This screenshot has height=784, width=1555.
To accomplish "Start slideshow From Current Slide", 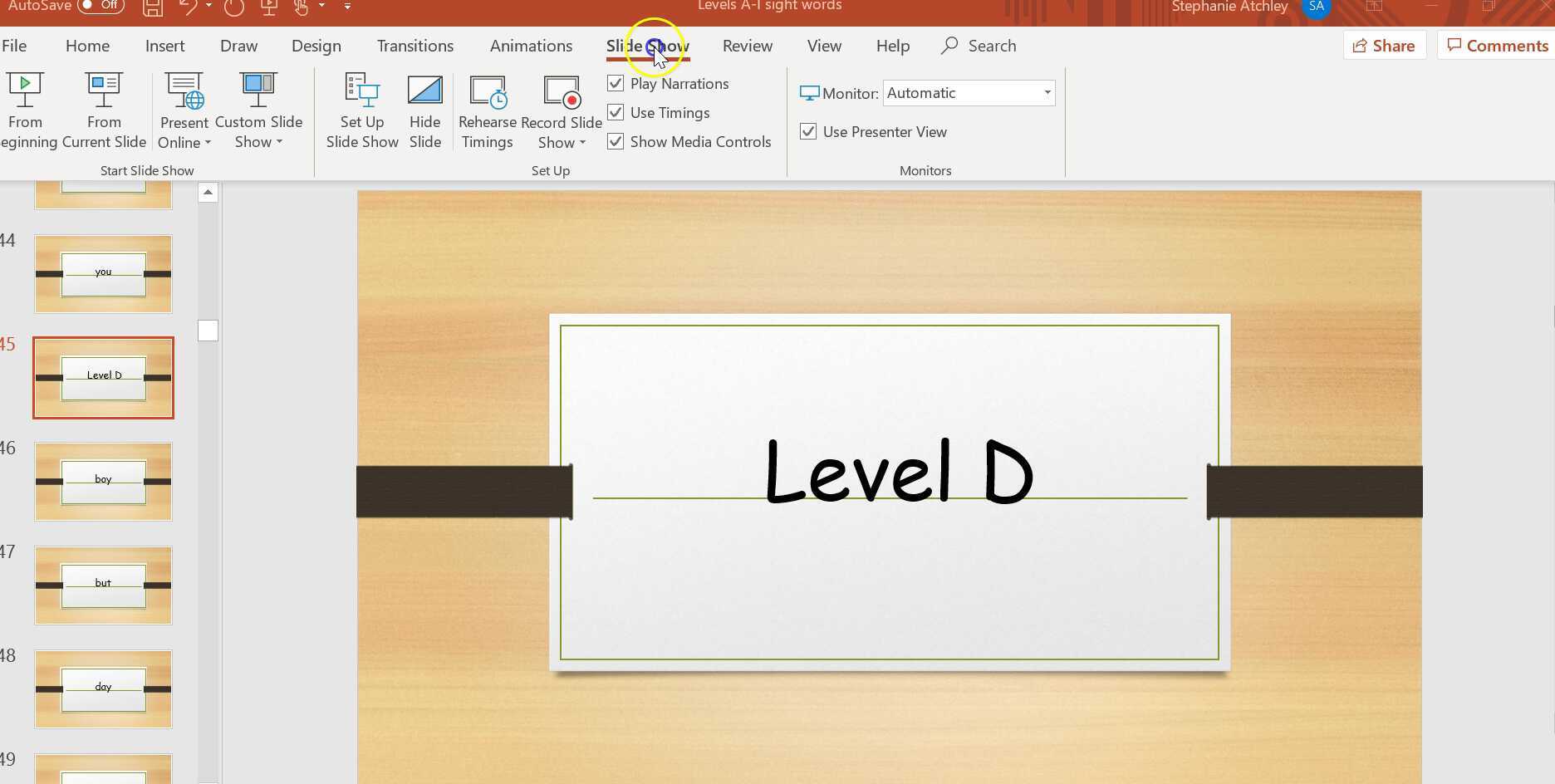I will coord(103,108).
